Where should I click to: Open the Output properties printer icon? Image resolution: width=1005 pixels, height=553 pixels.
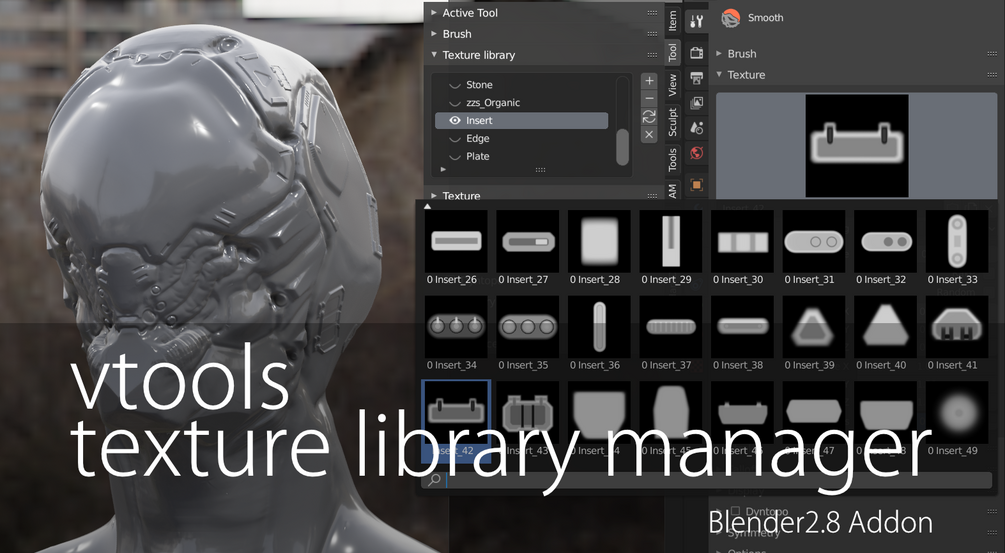696,78
